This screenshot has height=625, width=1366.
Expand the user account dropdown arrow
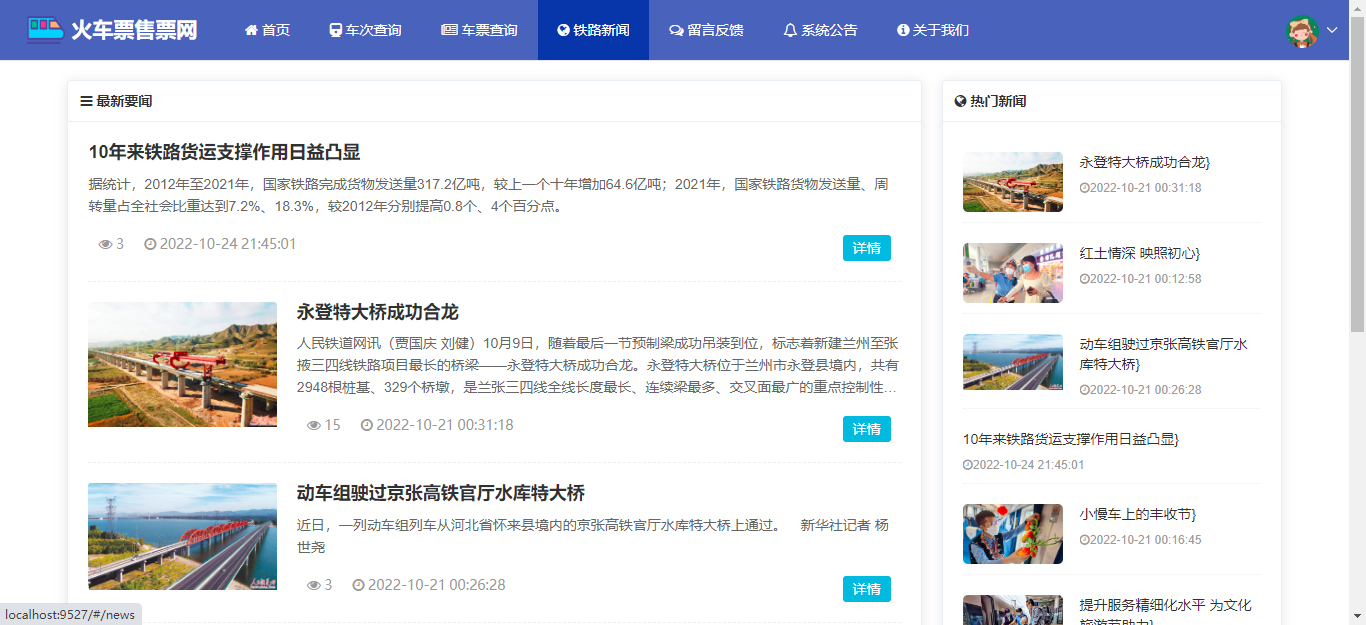(x=1332, y=30)
